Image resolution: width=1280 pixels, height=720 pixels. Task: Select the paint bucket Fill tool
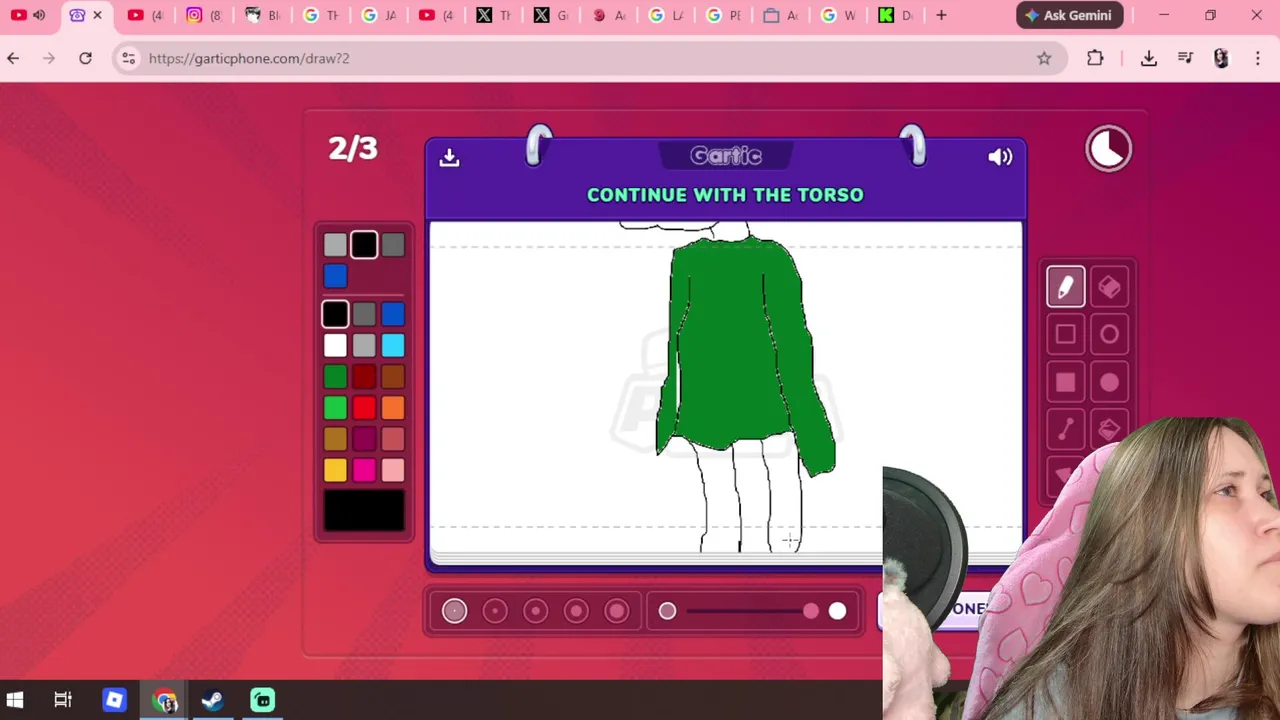(x=1109, y=430)
